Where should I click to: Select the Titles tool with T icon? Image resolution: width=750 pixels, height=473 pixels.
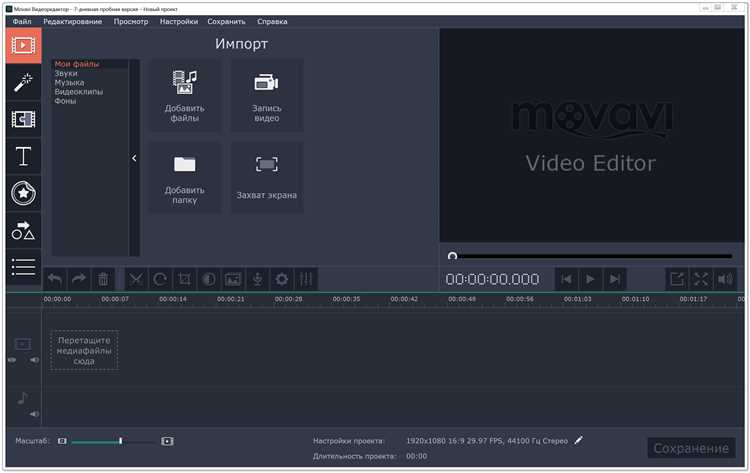point(22,157)
